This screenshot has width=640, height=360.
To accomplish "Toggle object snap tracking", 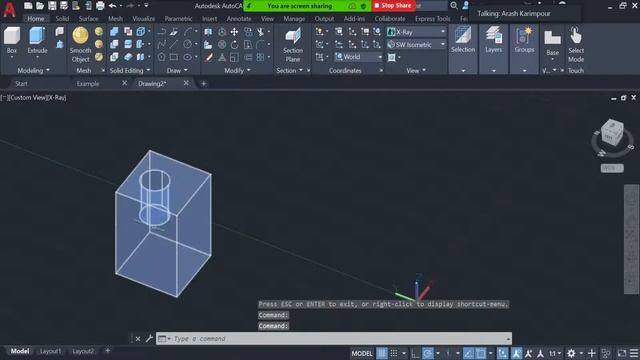I will (469, 353).
